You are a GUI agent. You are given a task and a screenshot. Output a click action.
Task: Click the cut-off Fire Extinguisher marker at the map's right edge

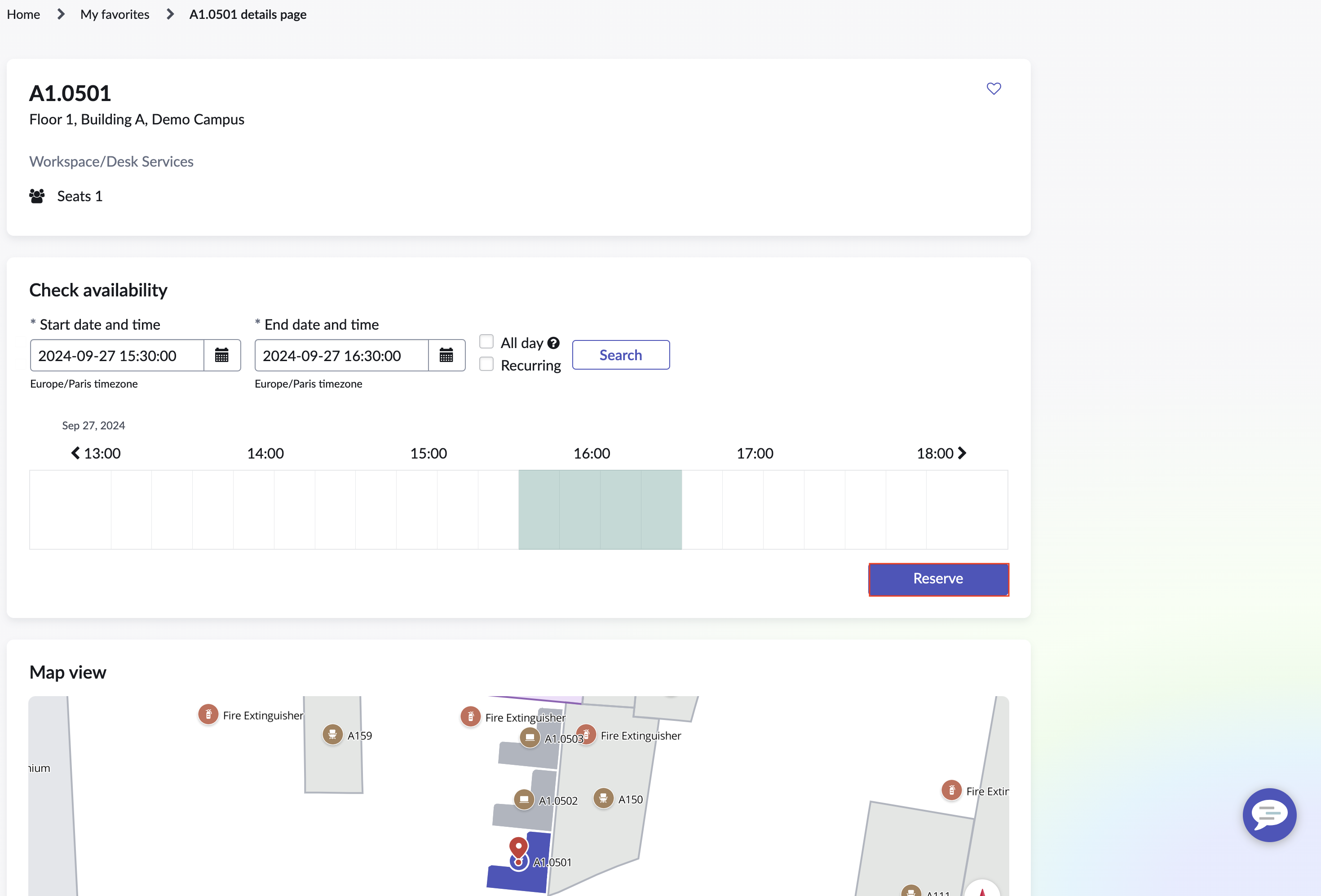pyautogui.click(x=951, y=790)
